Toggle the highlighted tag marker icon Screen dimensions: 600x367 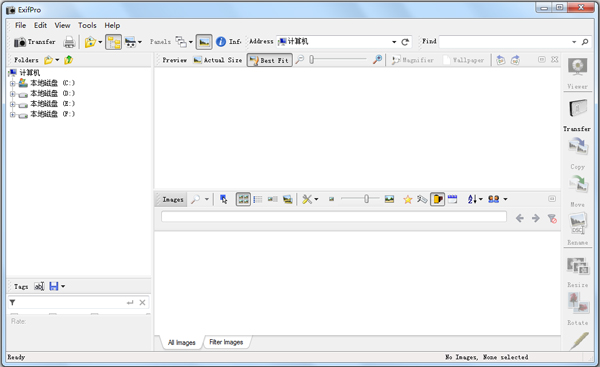coord(438,199)
